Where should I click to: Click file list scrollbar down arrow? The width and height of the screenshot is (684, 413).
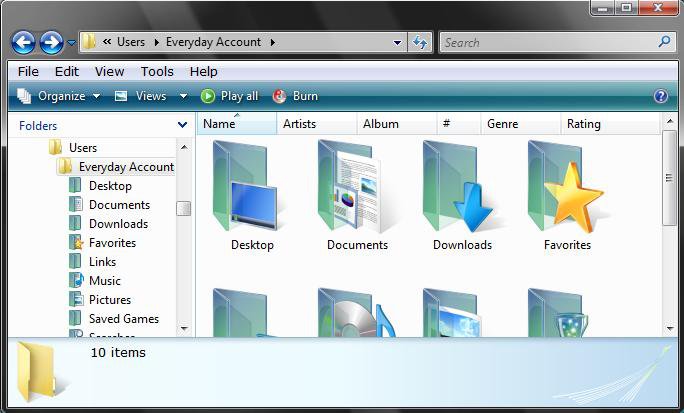pyautogui.click(x=670, y=328)
